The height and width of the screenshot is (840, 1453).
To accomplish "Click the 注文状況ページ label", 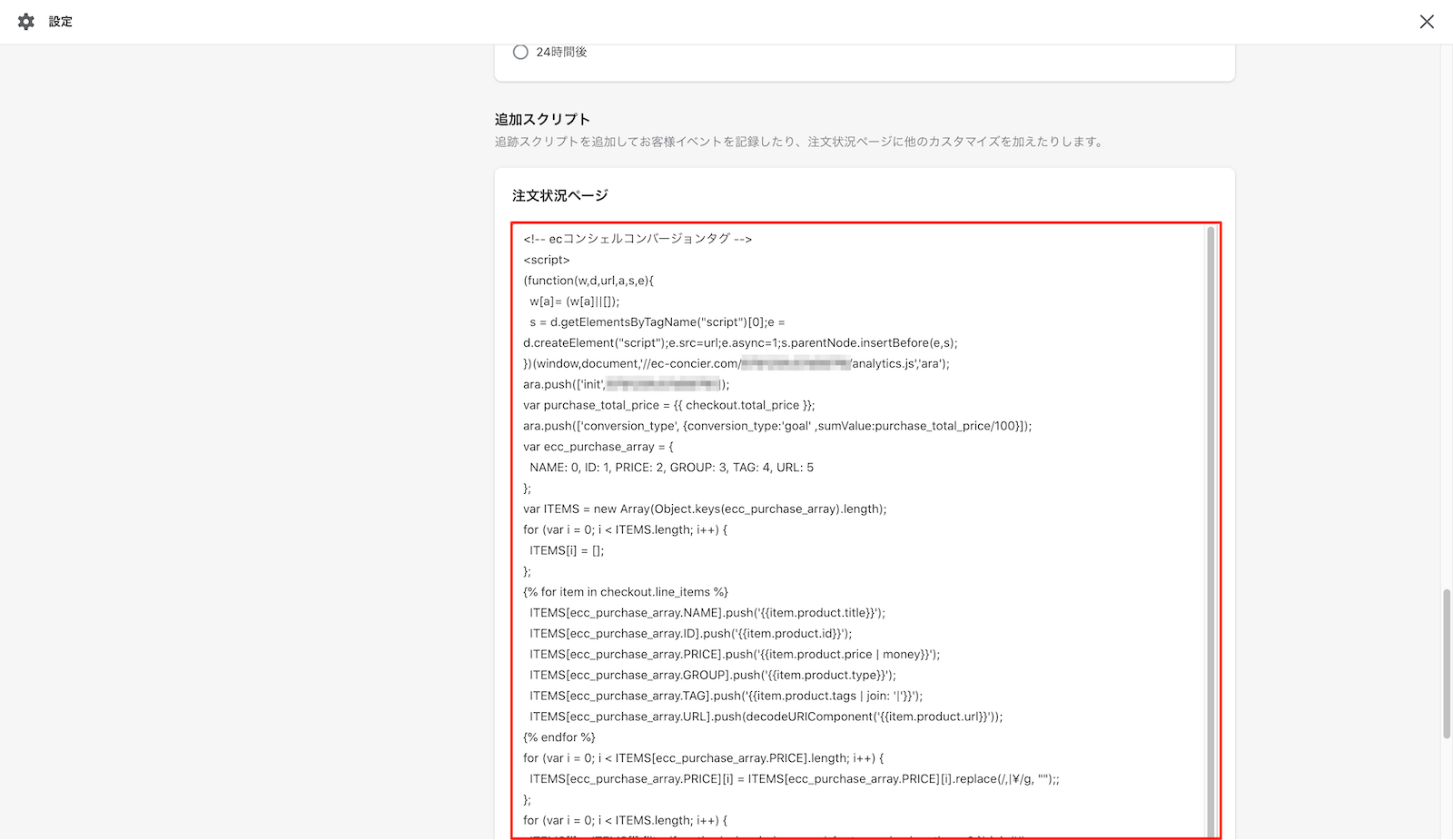I will pyautogui.click(x=560, y=195).
